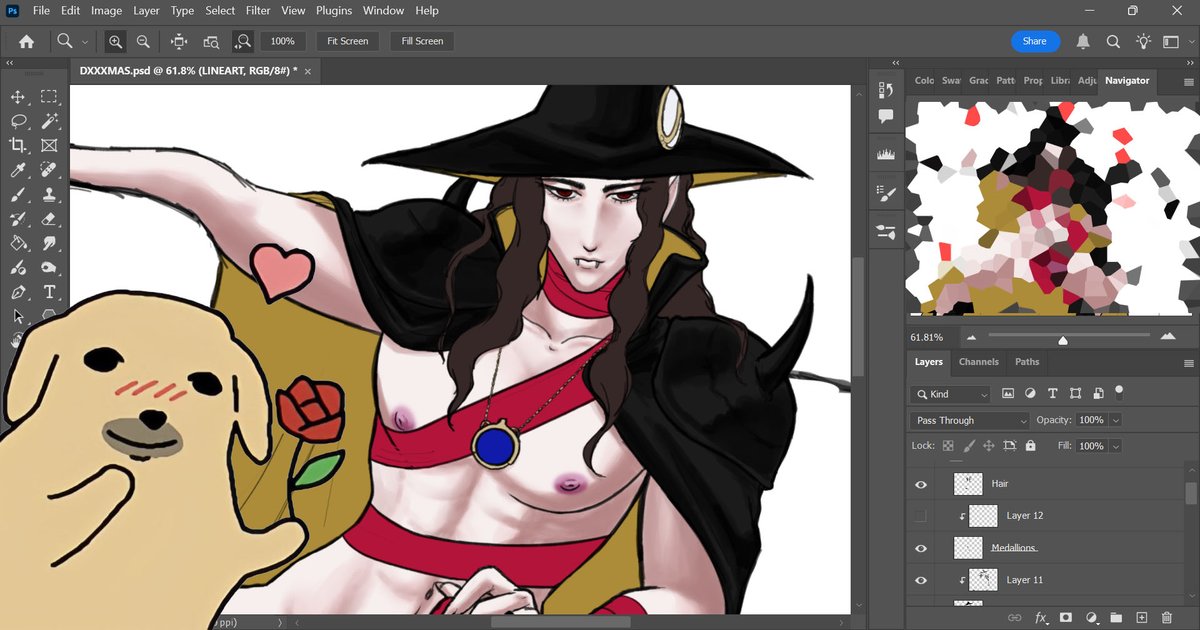Select the Spot Healing Brush tool
Image resolution: width=1200 pixels, height=630 pixels.
(49, 170)
